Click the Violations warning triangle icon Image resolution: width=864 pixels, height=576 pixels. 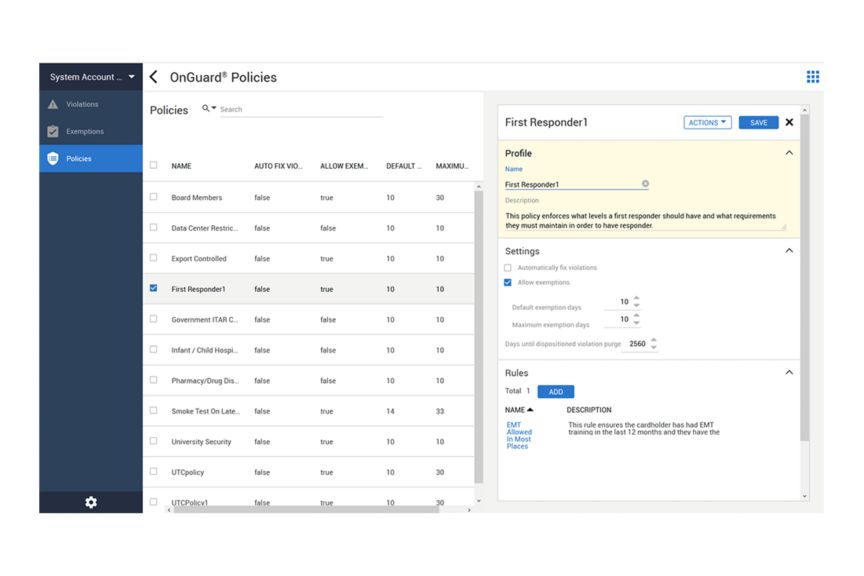53,104
